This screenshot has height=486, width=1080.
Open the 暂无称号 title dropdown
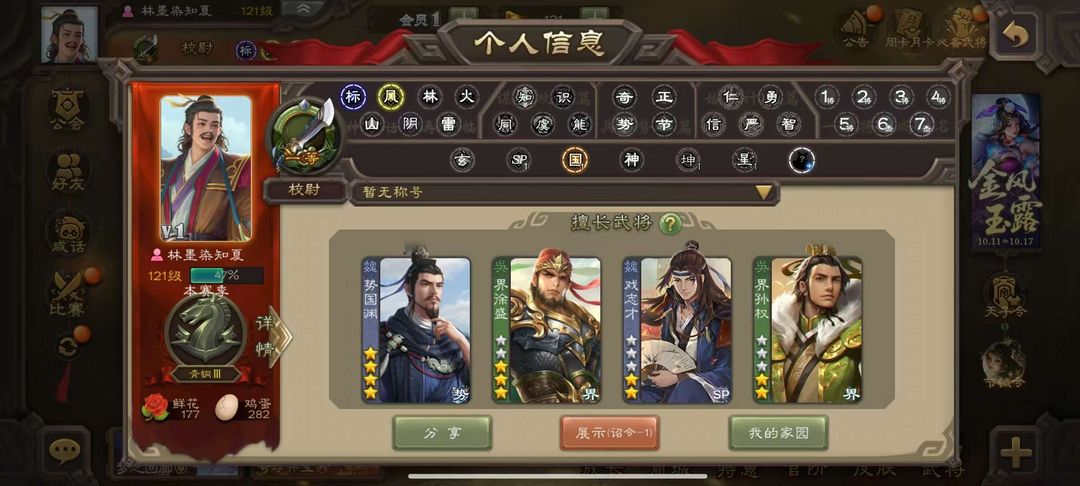click(564, 192)
